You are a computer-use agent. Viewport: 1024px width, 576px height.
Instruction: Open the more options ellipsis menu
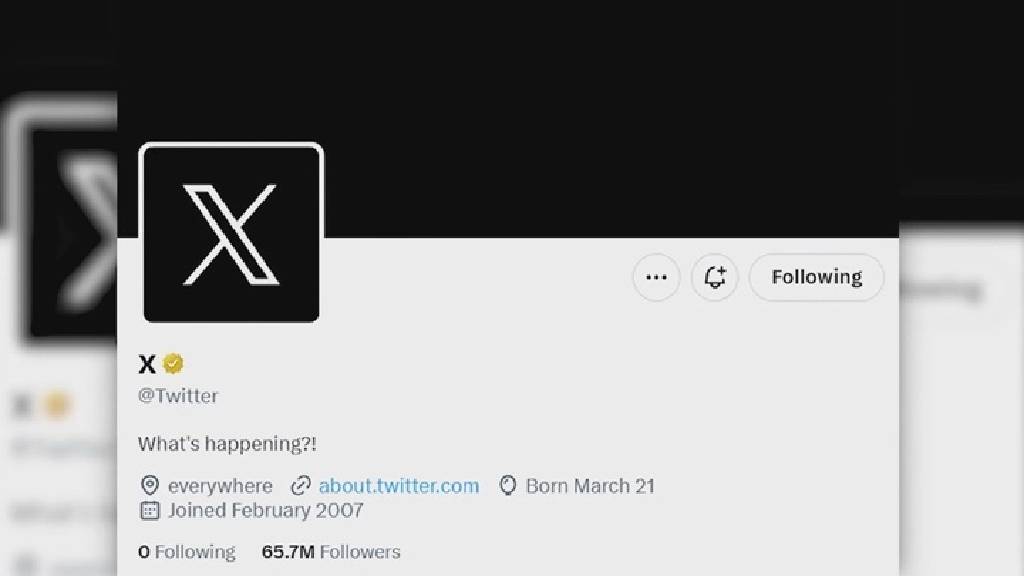(656, 277)
